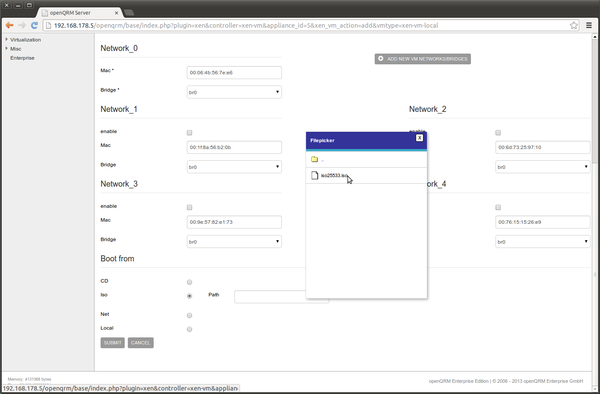This screenshot has width=600, height=394.
Task: Edit the Network_4 Mac field
Action: click(543, 222)
